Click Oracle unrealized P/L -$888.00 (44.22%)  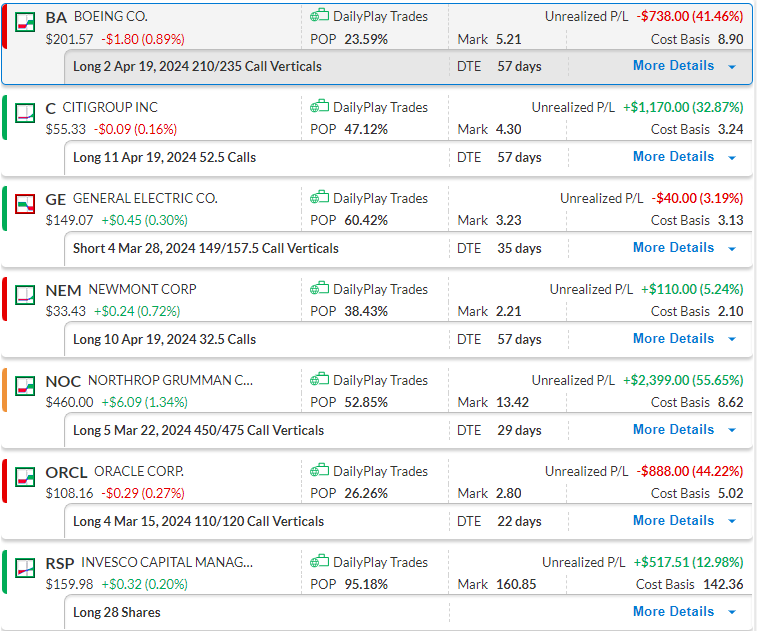[x=689, y=471]
